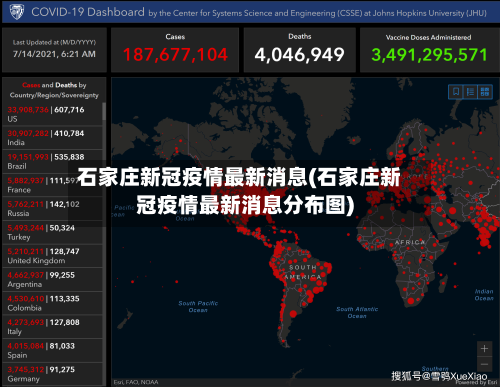Select the France row in country list
Screen dimensions: 500x387
tap(52, 185)
